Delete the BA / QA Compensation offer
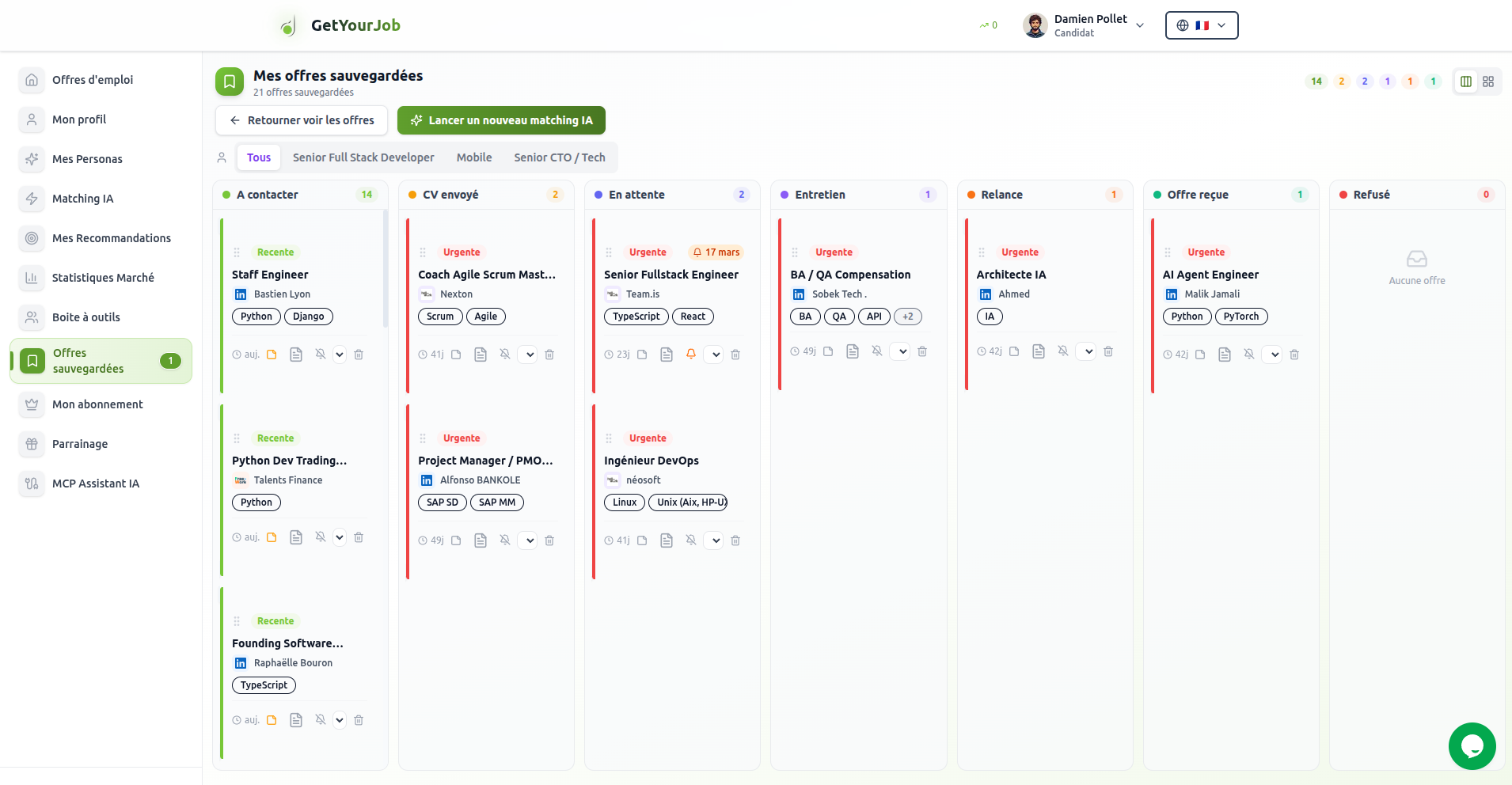Screen dimensions: 1512x785 pos(922,351)
